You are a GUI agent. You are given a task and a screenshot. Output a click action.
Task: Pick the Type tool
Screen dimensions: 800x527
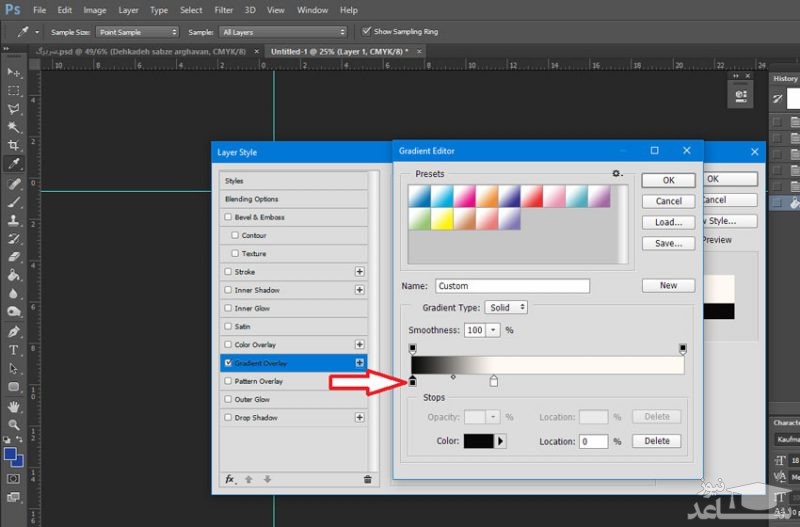coord(14,350)
